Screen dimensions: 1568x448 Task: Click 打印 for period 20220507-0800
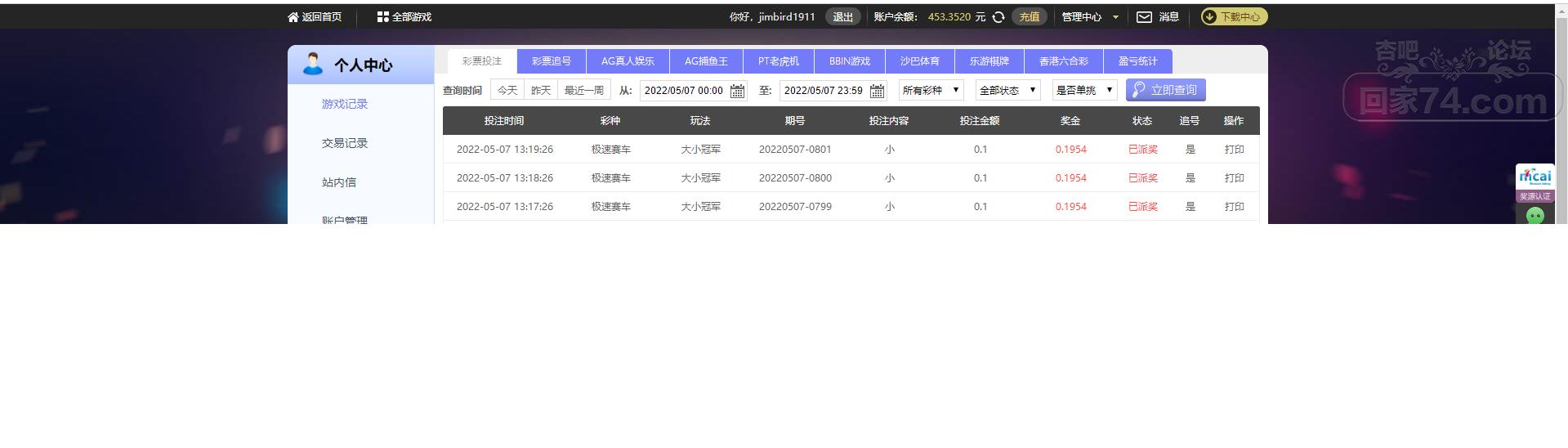(x=1234, y=178)
